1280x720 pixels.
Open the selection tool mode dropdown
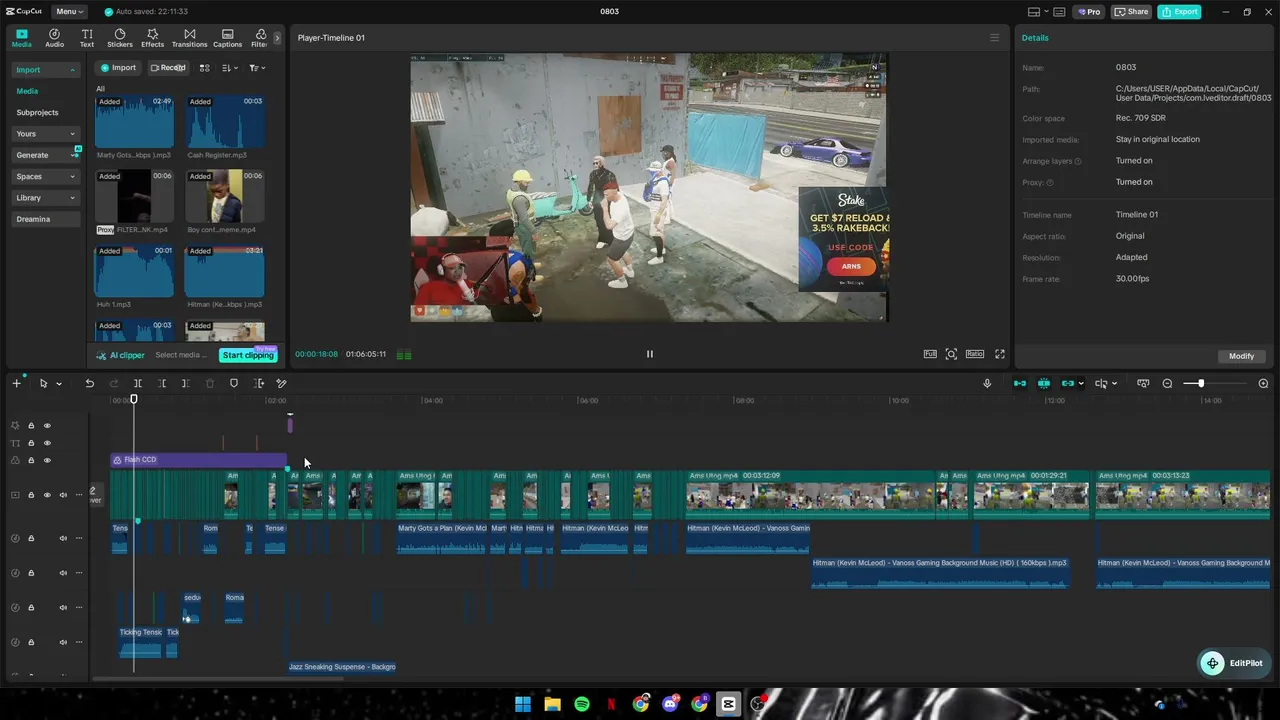tap(58, 384)
